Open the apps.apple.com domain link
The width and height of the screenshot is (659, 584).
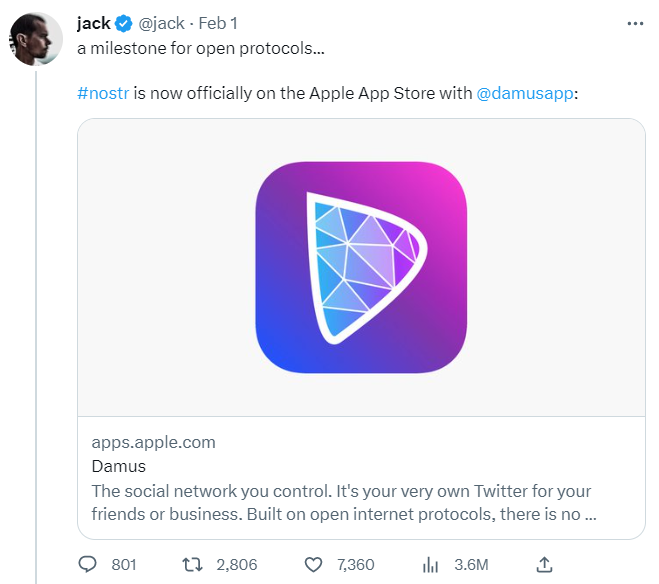point(153,442)
